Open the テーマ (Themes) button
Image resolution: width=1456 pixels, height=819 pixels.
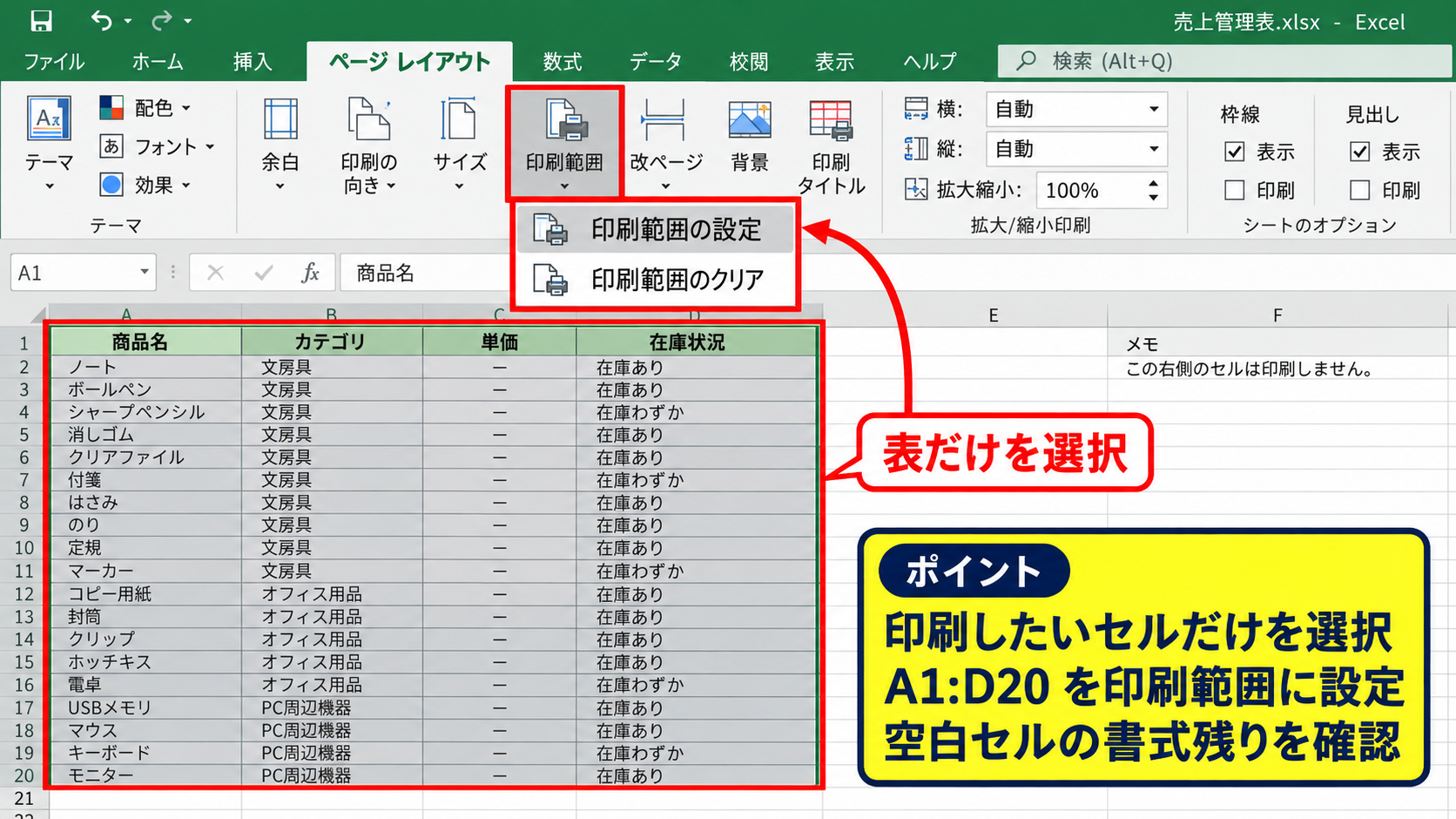(49, 144)
